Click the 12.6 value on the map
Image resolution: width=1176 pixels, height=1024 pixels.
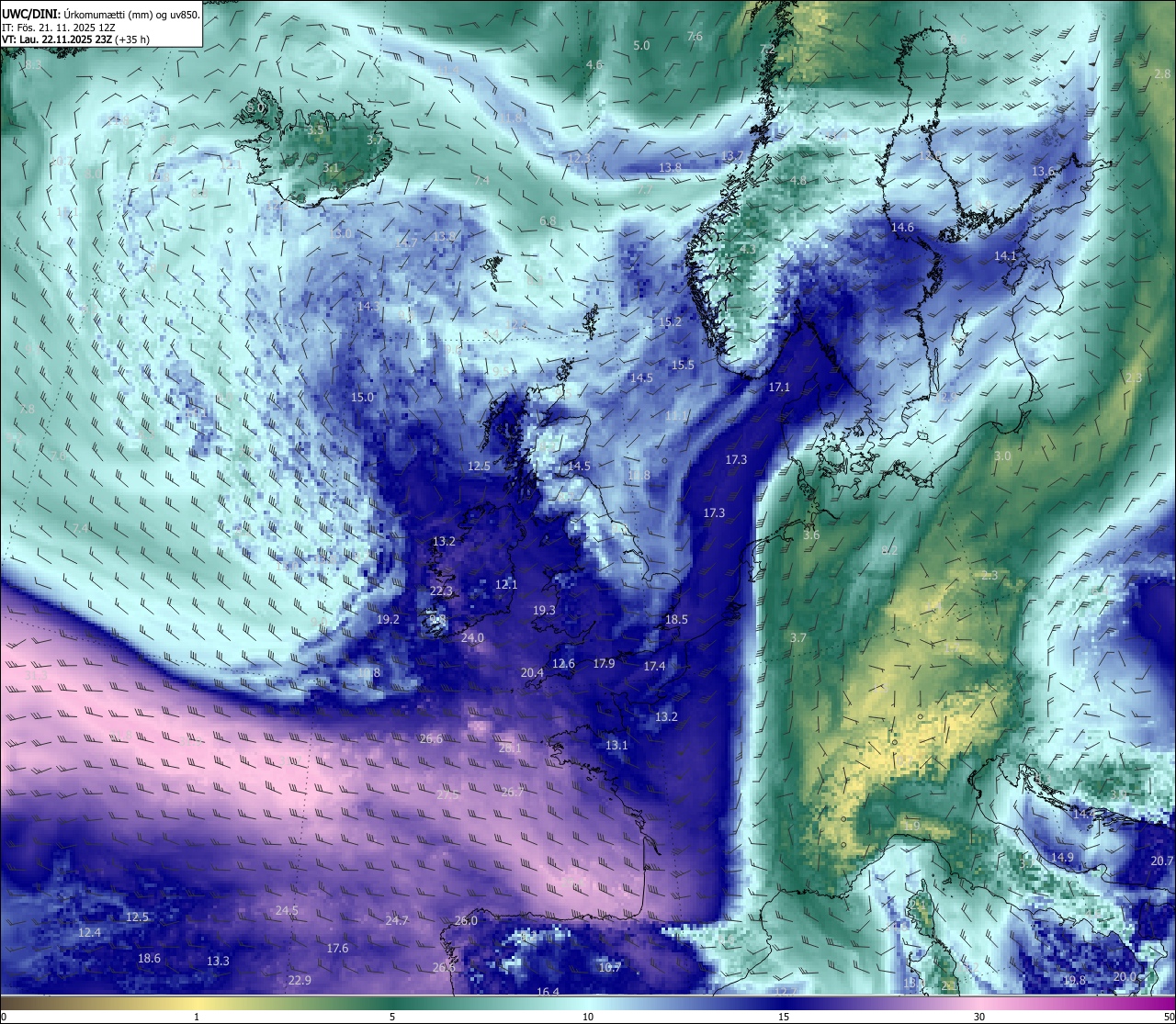click(x=563, y=663)
